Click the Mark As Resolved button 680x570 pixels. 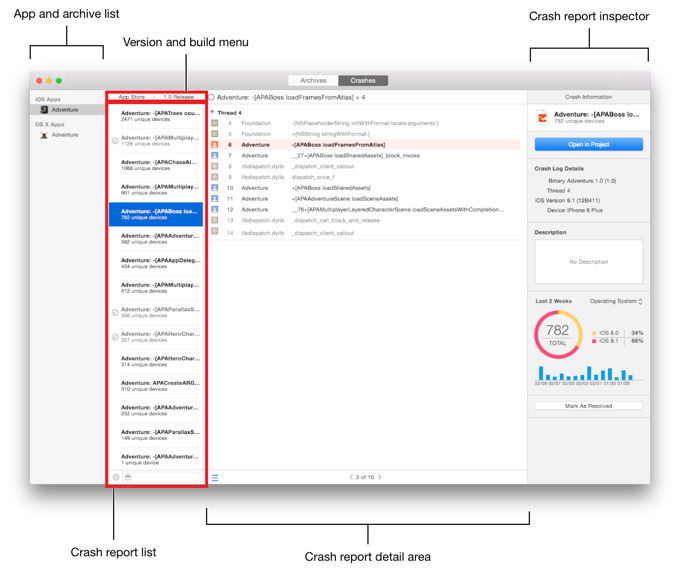(x=588, y=406)
